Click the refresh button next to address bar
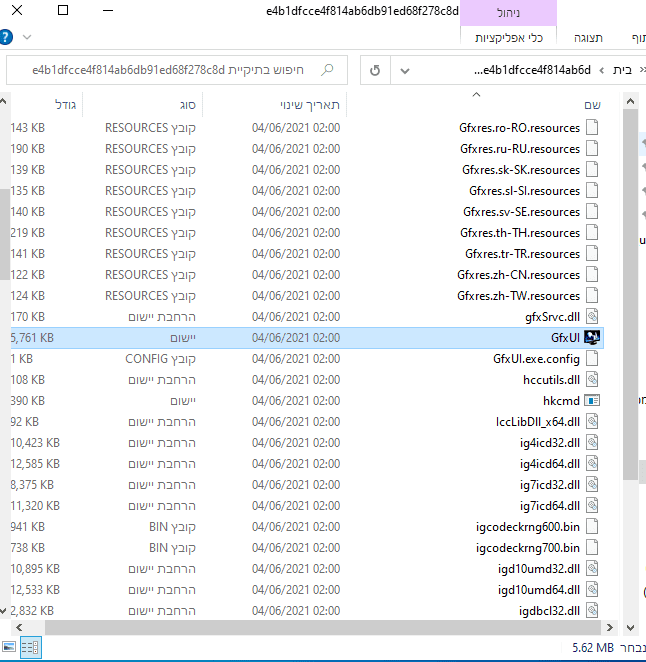646x662 pixels. (375, 70)
